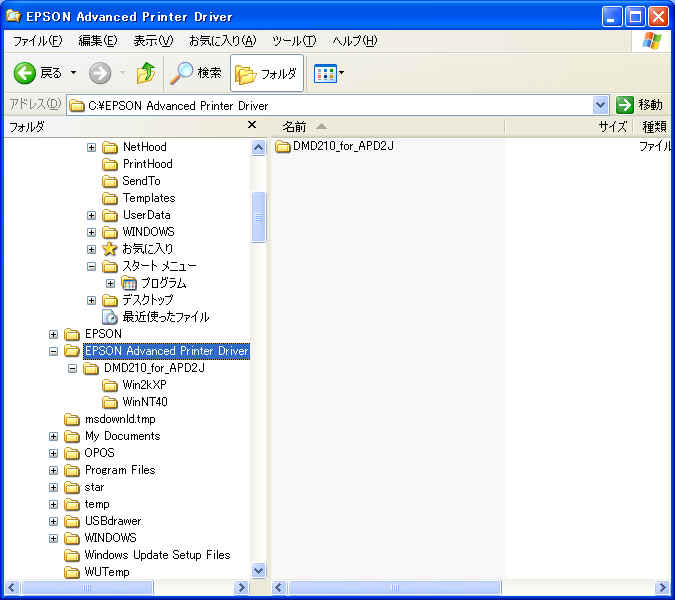
Task: Click the folder tree scroll up arrow
Action: click(x=258, y=148)
